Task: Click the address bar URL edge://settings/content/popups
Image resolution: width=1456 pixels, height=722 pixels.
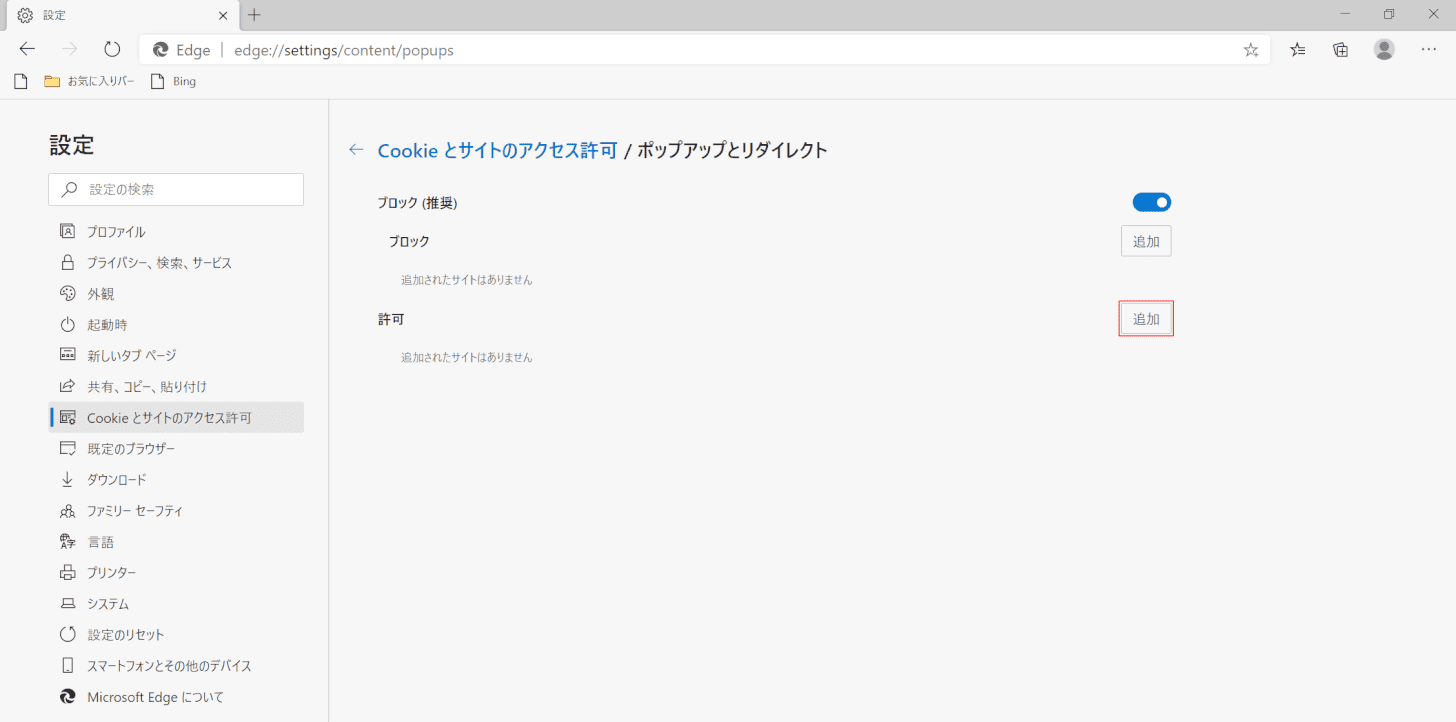Action: coord(344,50)
